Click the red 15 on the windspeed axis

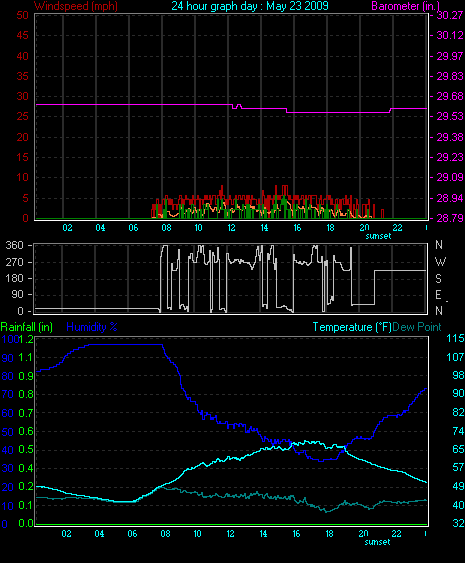[22, 157]
